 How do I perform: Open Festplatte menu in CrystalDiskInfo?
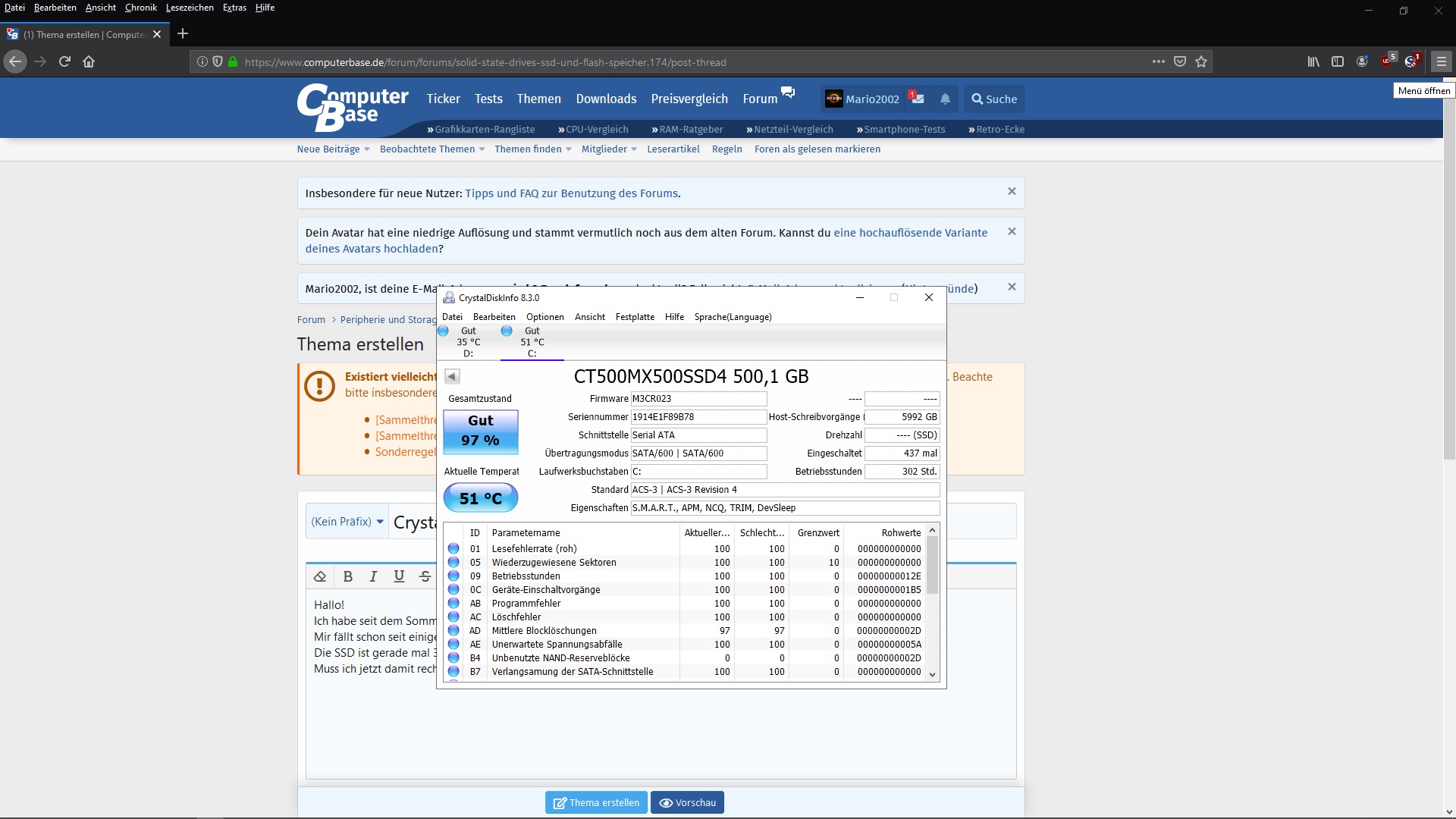tap(635, 317)
